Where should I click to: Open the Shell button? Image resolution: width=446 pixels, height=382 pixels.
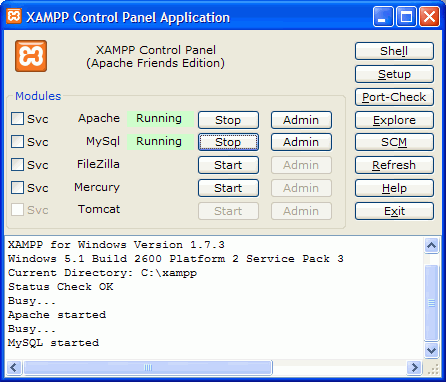click(394, 51)
